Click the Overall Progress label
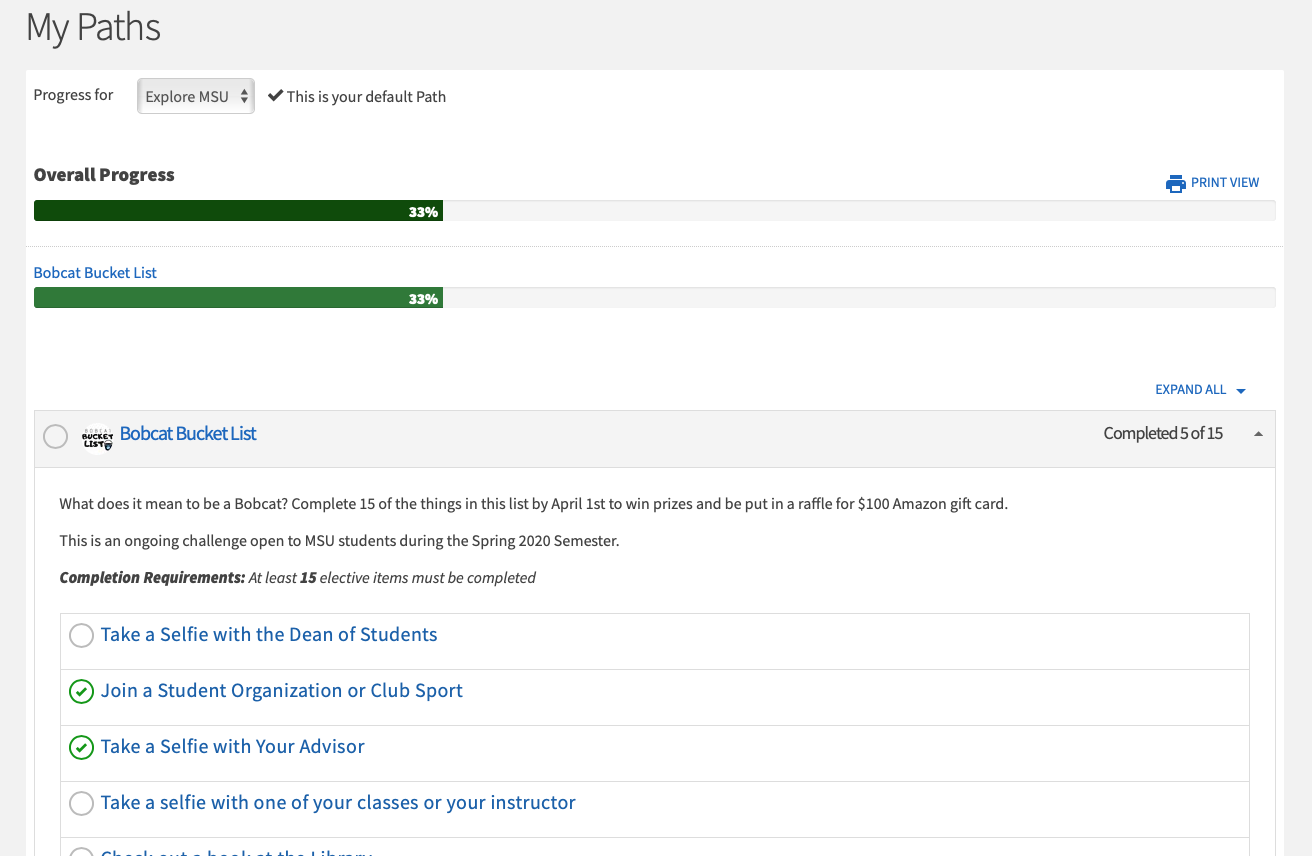Screen dimensions: 1312x856 point(104,175)
